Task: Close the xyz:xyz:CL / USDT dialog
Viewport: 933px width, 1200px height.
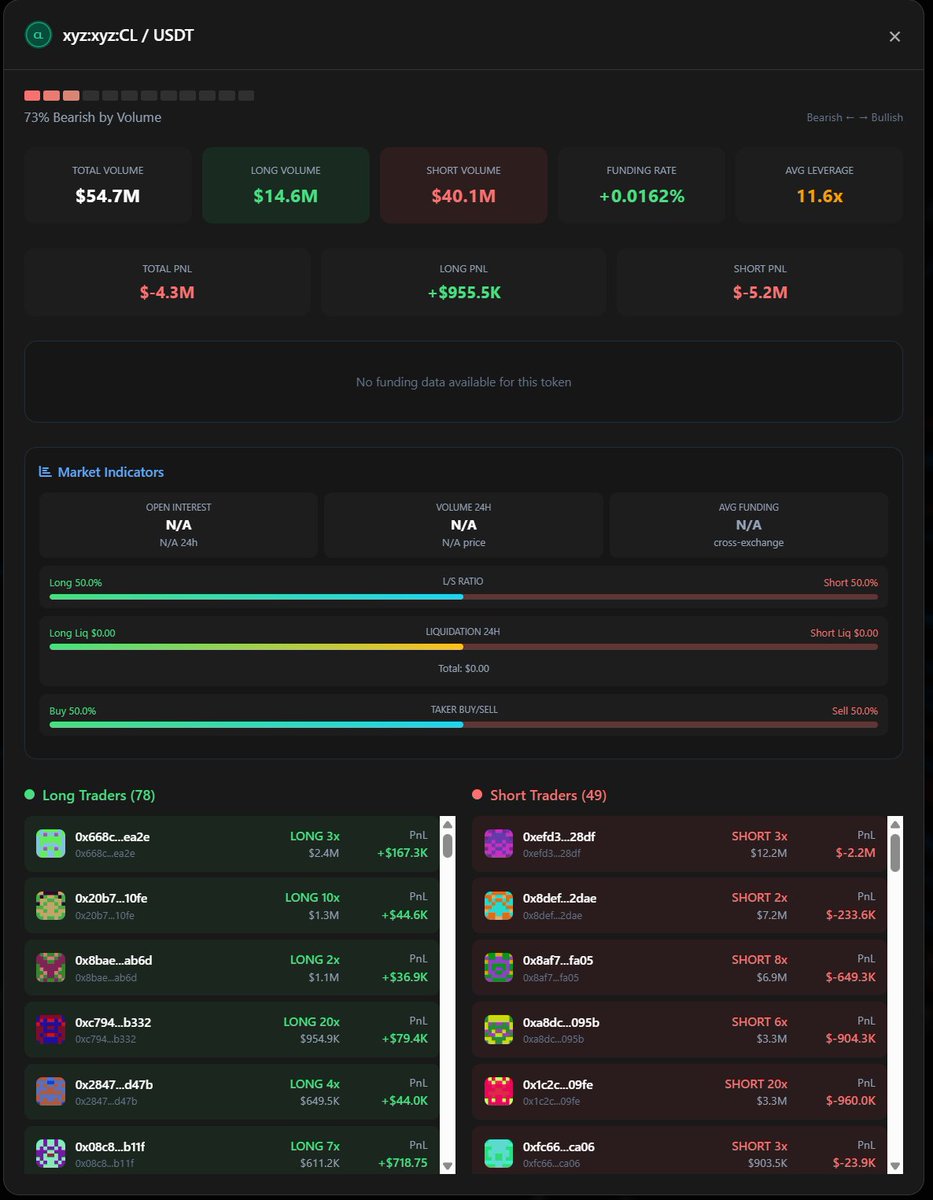Action: (x=895, y=36)
